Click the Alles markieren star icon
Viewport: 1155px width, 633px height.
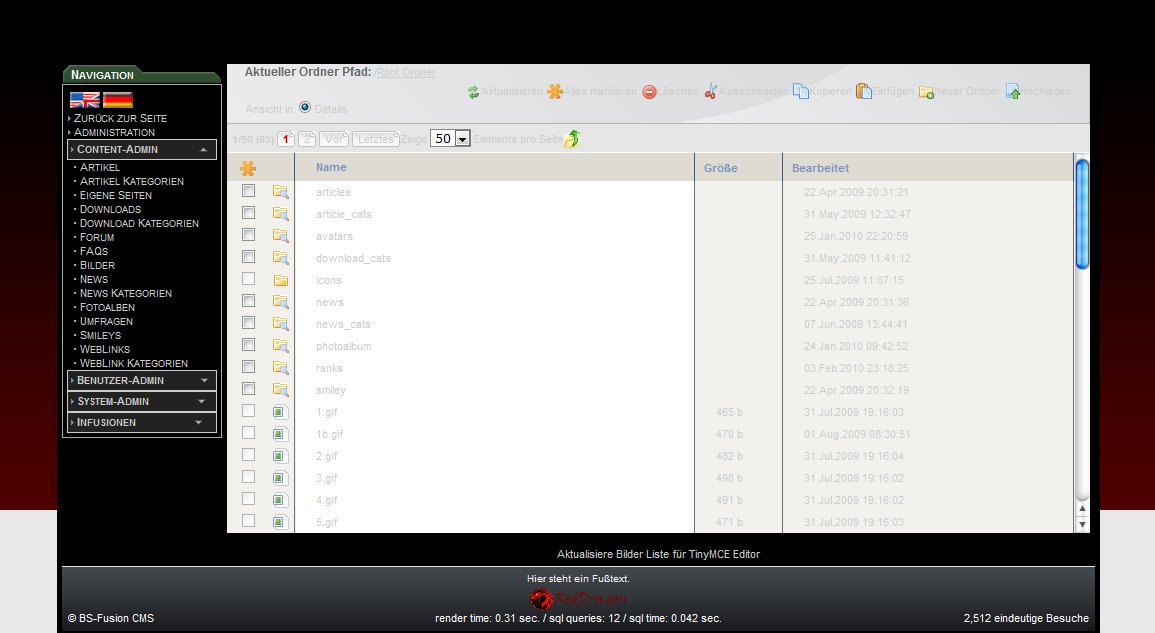tap(554, 92)
